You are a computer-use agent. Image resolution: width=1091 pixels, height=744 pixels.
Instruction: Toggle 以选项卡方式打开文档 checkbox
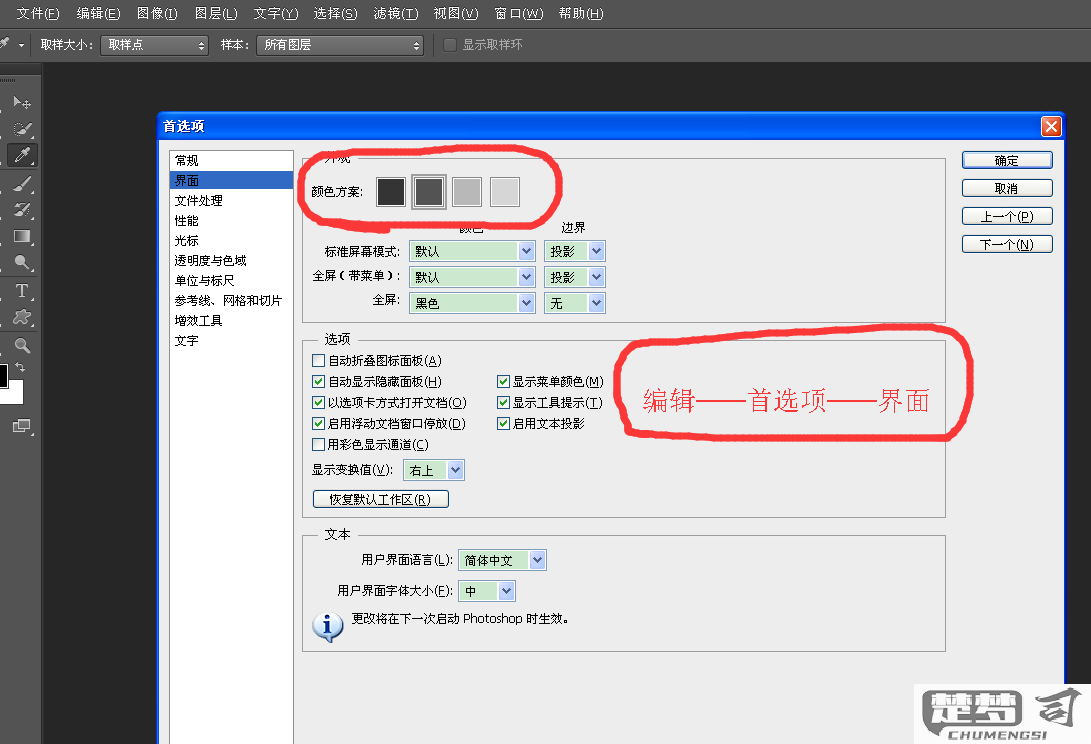(319, 402)
